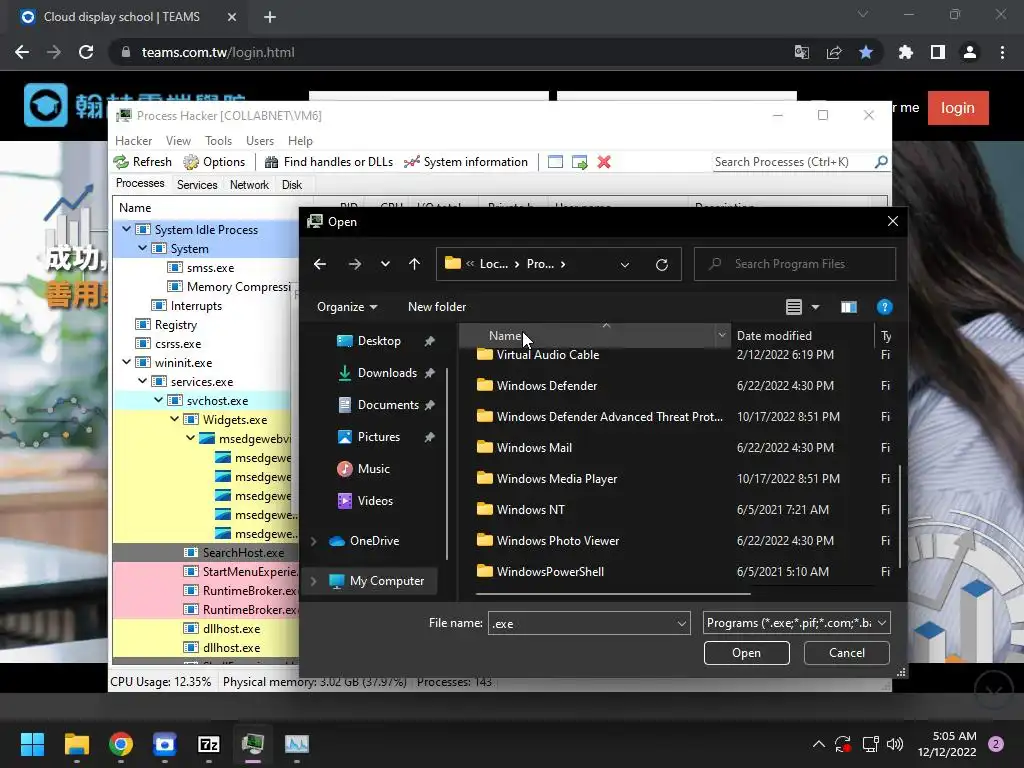Collapse the svchost.exe tree node
Image resolution: width=1024 pixels, height=768 pixels.
coord(159,400)
